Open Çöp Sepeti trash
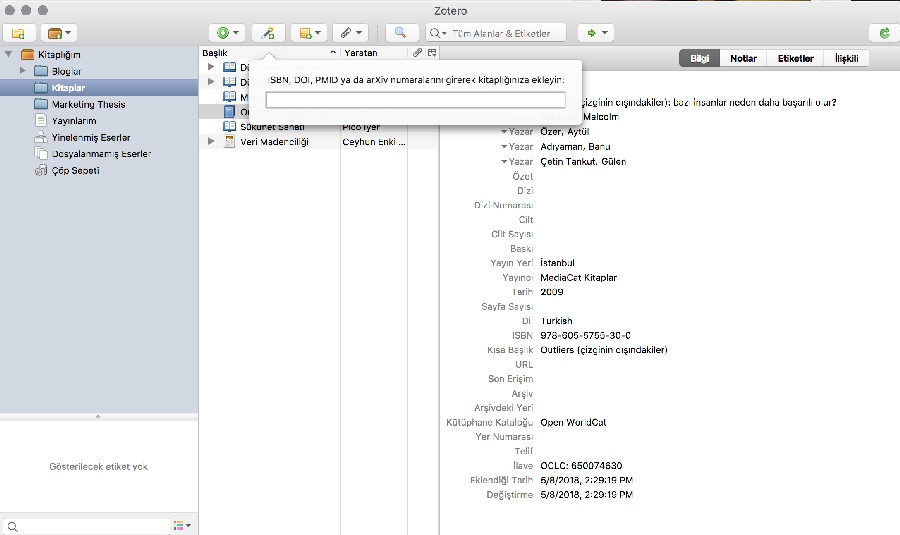The height and width of the screenshot is (535, 900). [75, 170]
